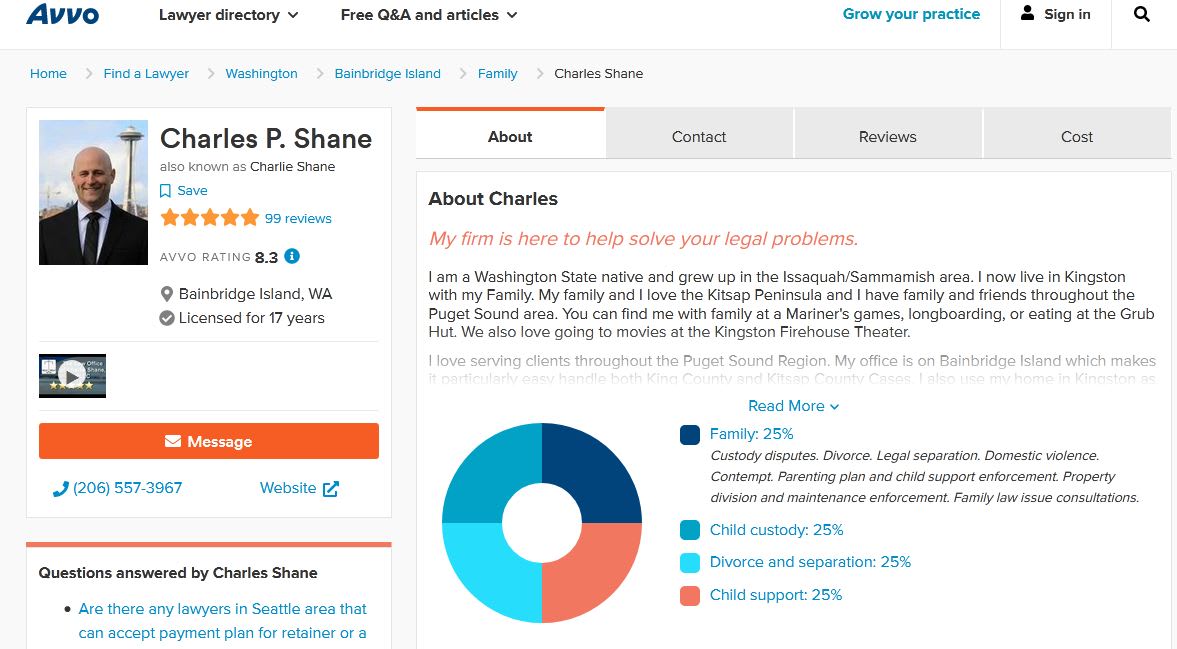
Task: Switch to the Contact tab
Action: 699,137
